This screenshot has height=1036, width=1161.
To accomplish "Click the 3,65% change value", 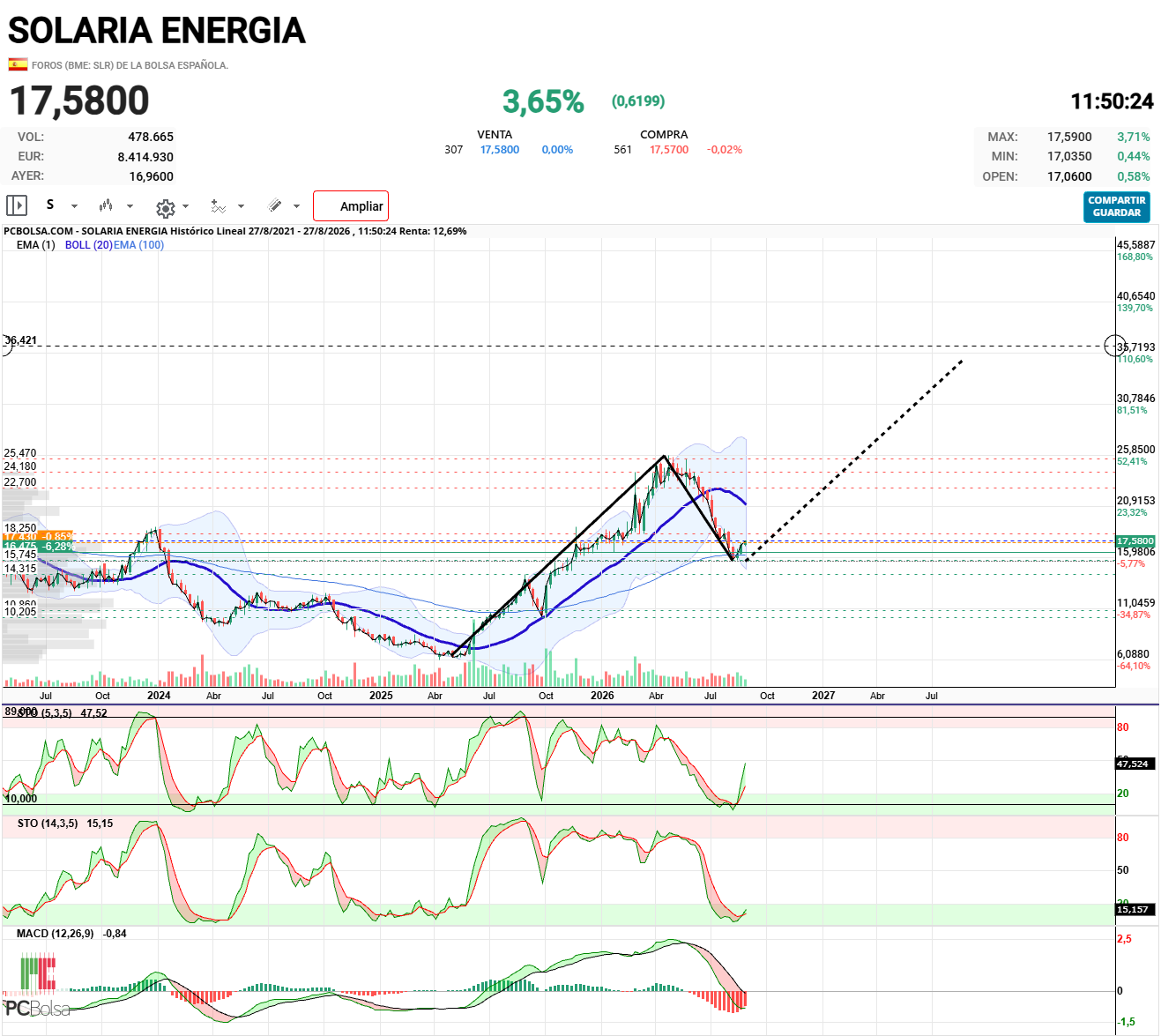I will [543, 101].
